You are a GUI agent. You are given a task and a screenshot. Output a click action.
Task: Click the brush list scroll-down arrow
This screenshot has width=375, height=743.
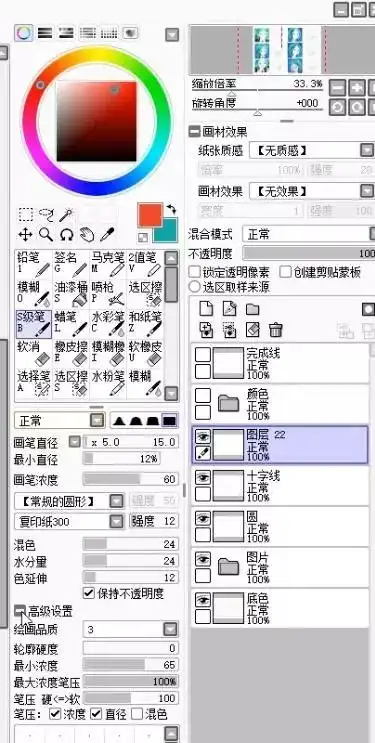(172, 393)
